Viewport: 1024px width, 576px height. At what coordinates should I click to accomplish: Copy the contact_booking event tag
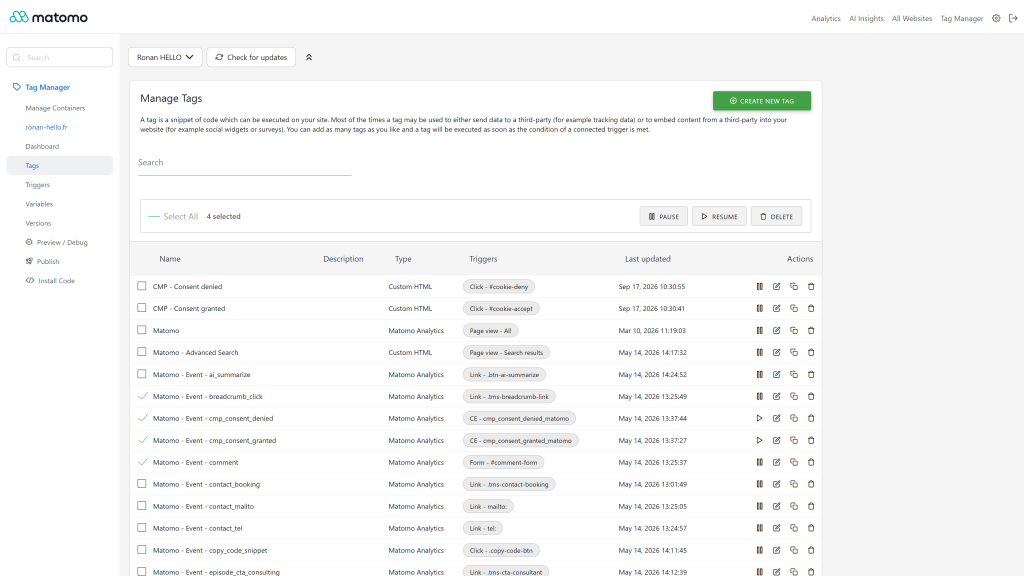click(x=794, y=485)
